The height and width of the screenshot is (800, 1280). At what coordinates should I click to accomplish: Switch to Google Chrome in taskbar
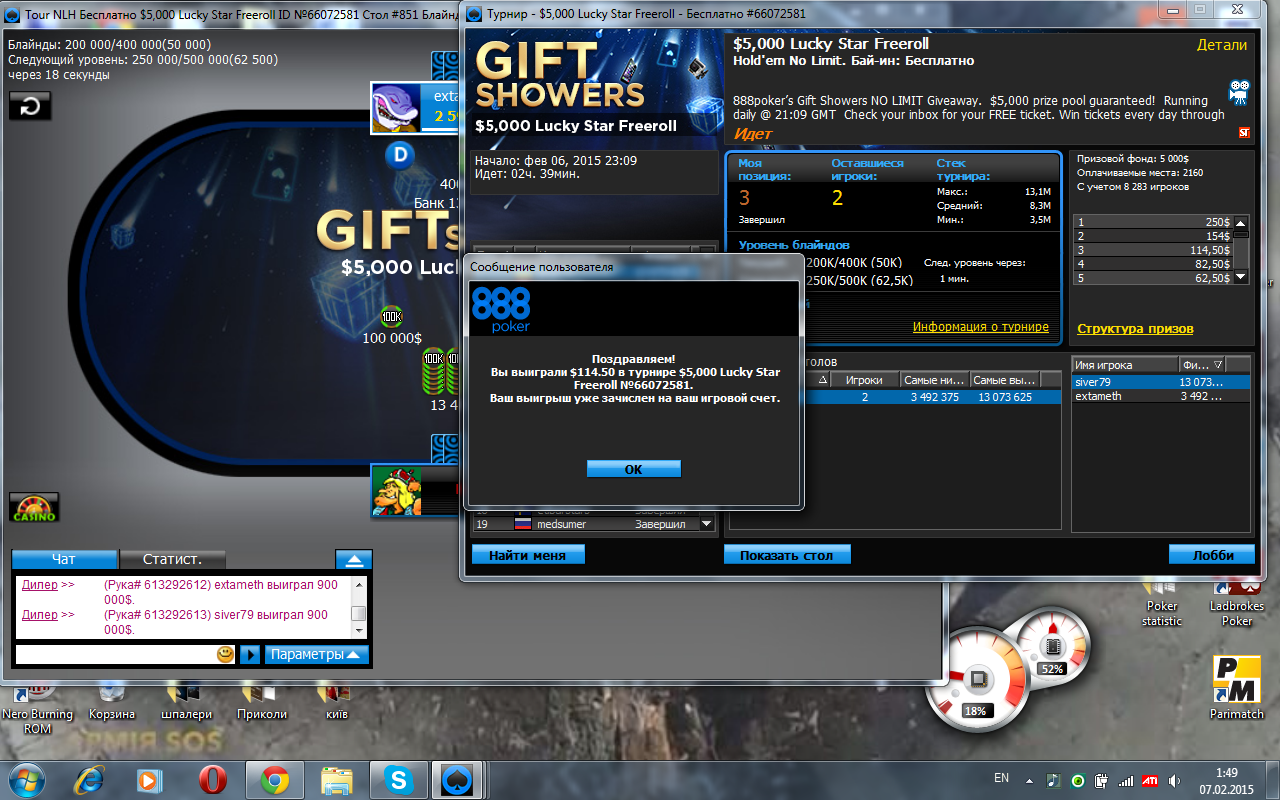point(275,779)
